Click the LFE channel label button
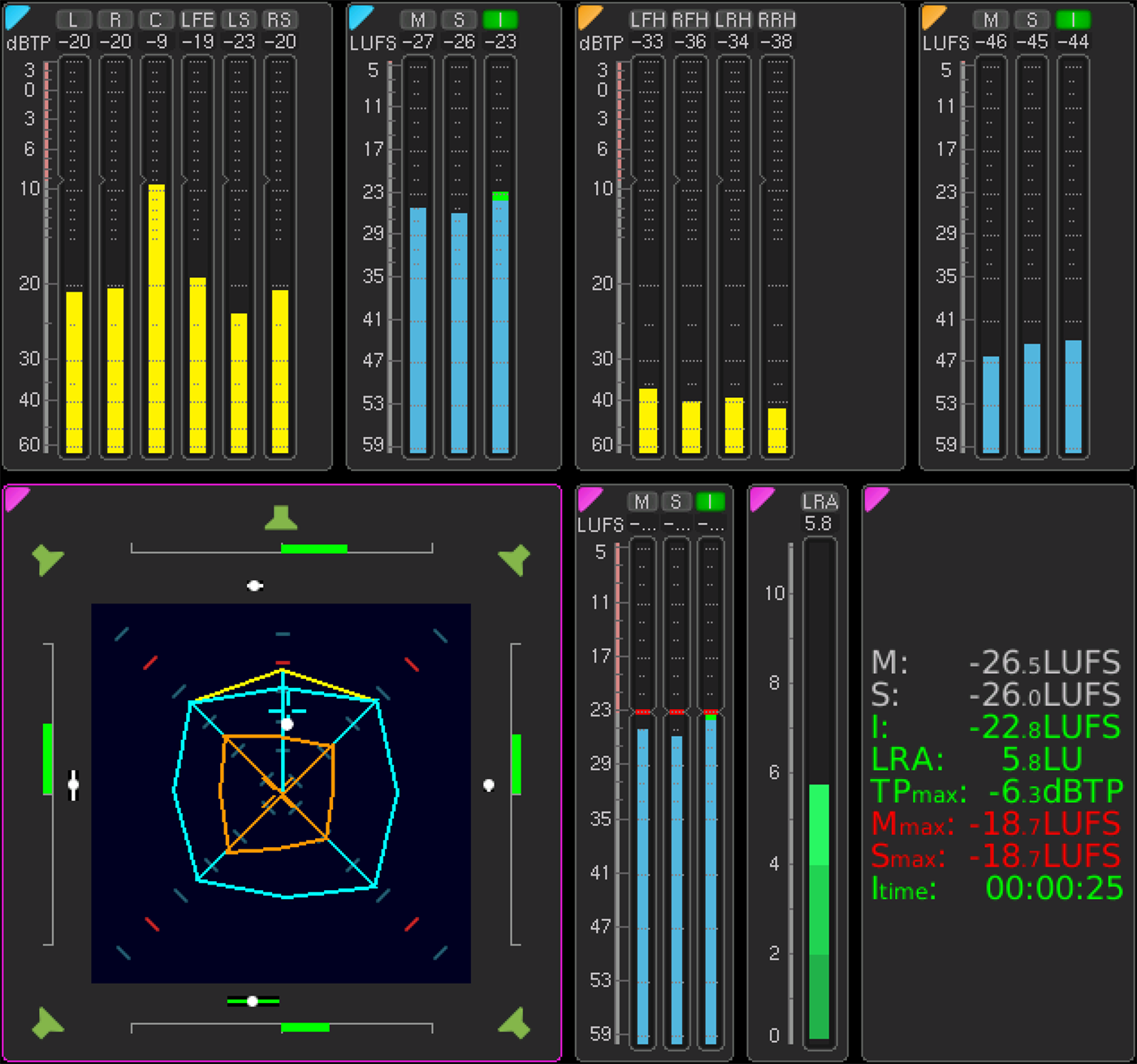Image resolution: width=1137 pixels, height=1064 pixels. pyautogui.click(x=197, y=19)
